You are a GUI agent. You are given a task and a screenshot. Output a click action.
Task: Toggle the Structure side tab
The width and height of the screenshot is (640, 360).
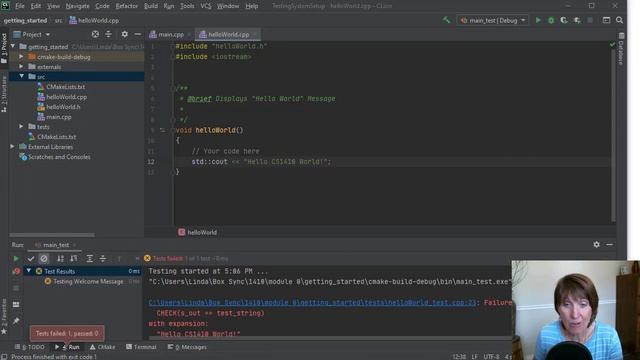[4, 94]
